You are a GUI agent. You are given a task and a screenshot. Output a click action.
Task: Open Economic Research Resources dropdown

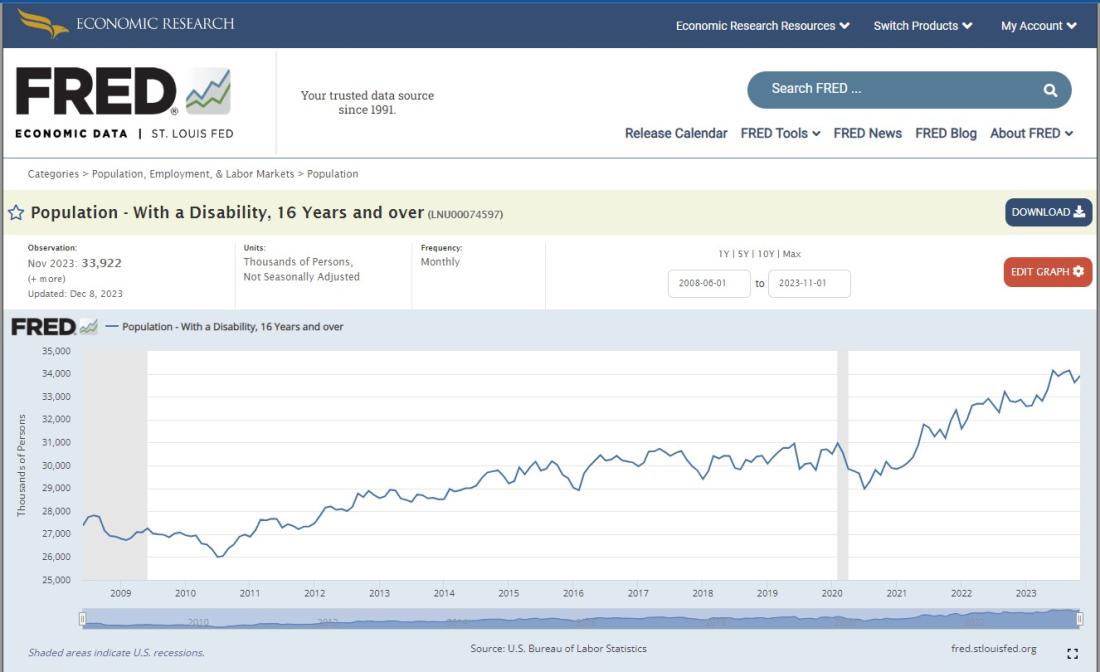click(763, 26)
